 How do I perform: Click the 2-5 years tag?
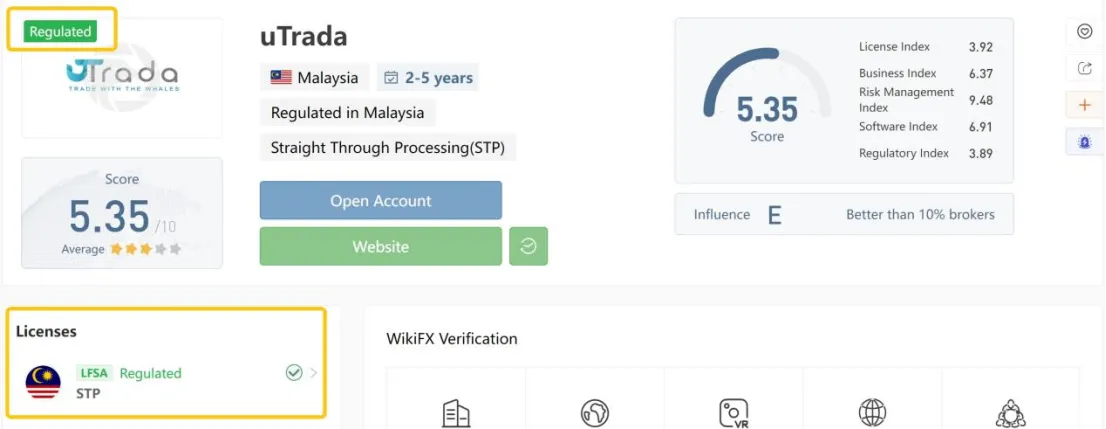pyautogui.click(x=428, y=78)
